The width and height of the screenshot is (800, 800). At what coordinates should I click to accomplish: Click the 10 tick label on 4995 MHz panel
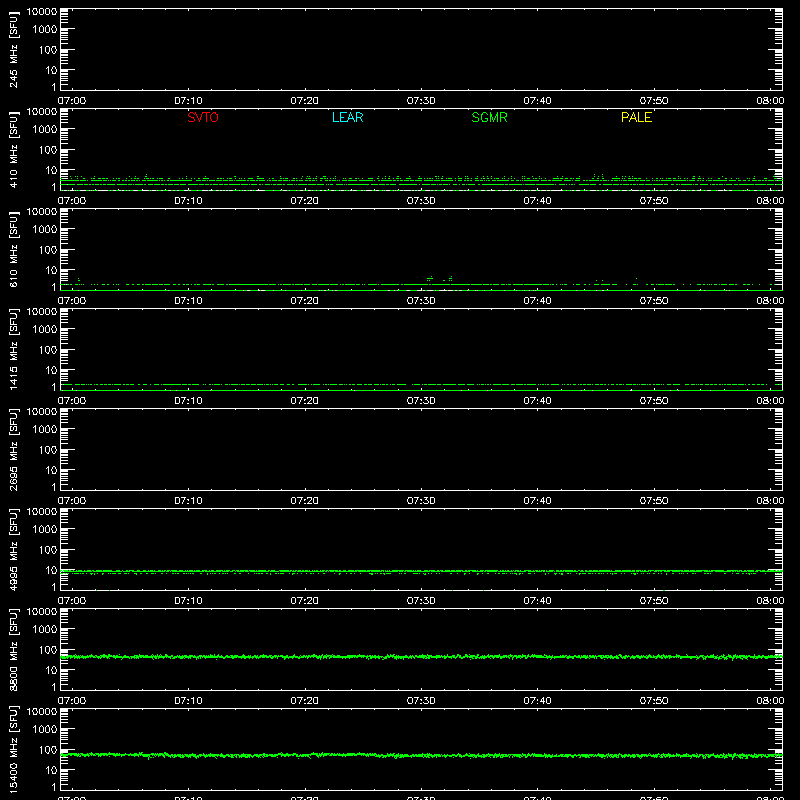click(52, 570)
